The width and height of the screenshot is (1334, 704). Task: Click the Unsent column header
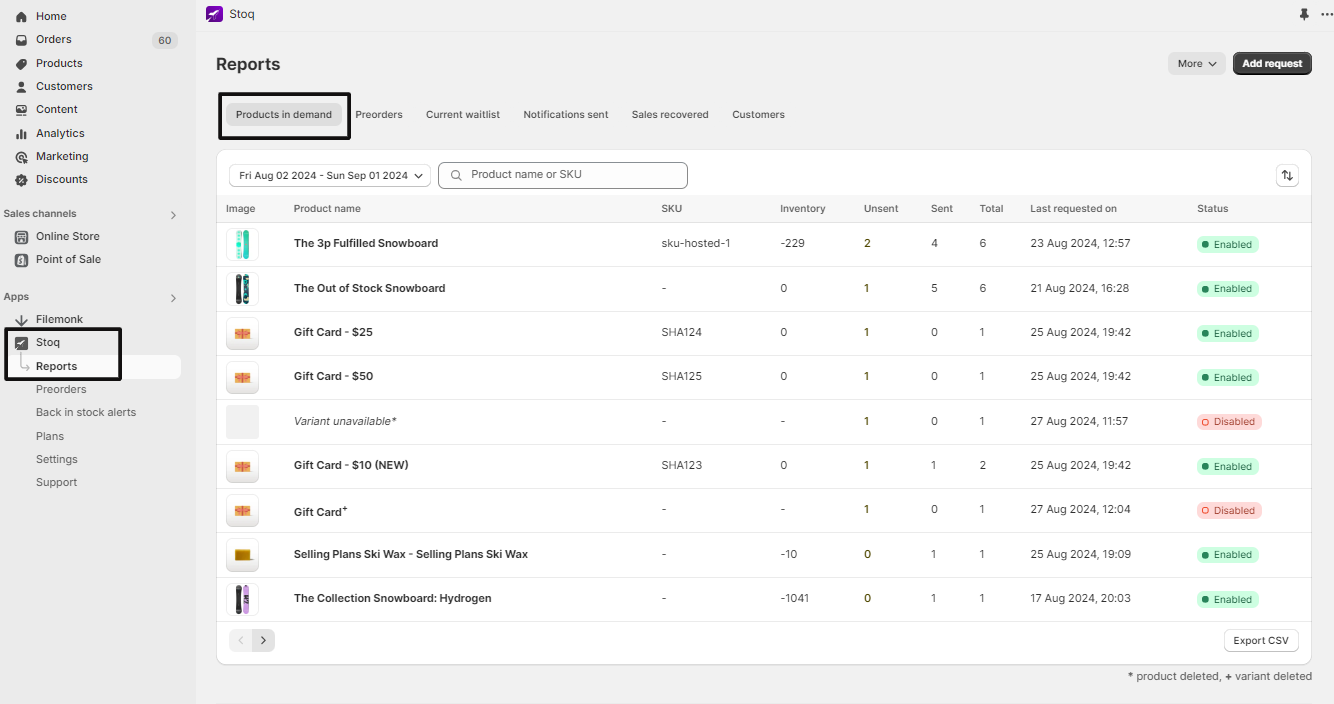[881, 209]
